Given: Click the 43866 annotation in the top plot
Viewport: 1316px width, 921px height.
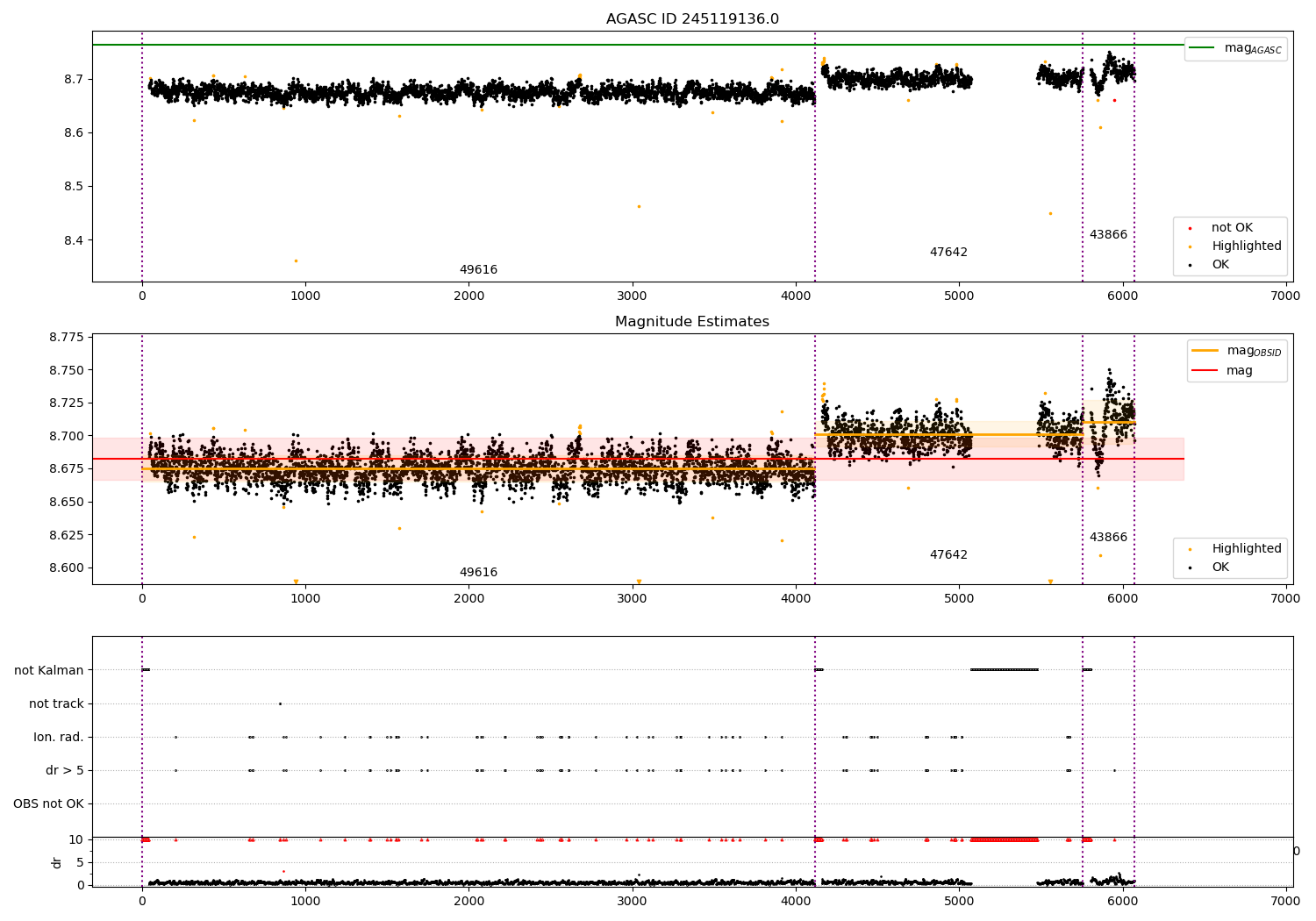Looking at the screenshot, I should [1108, 235].
